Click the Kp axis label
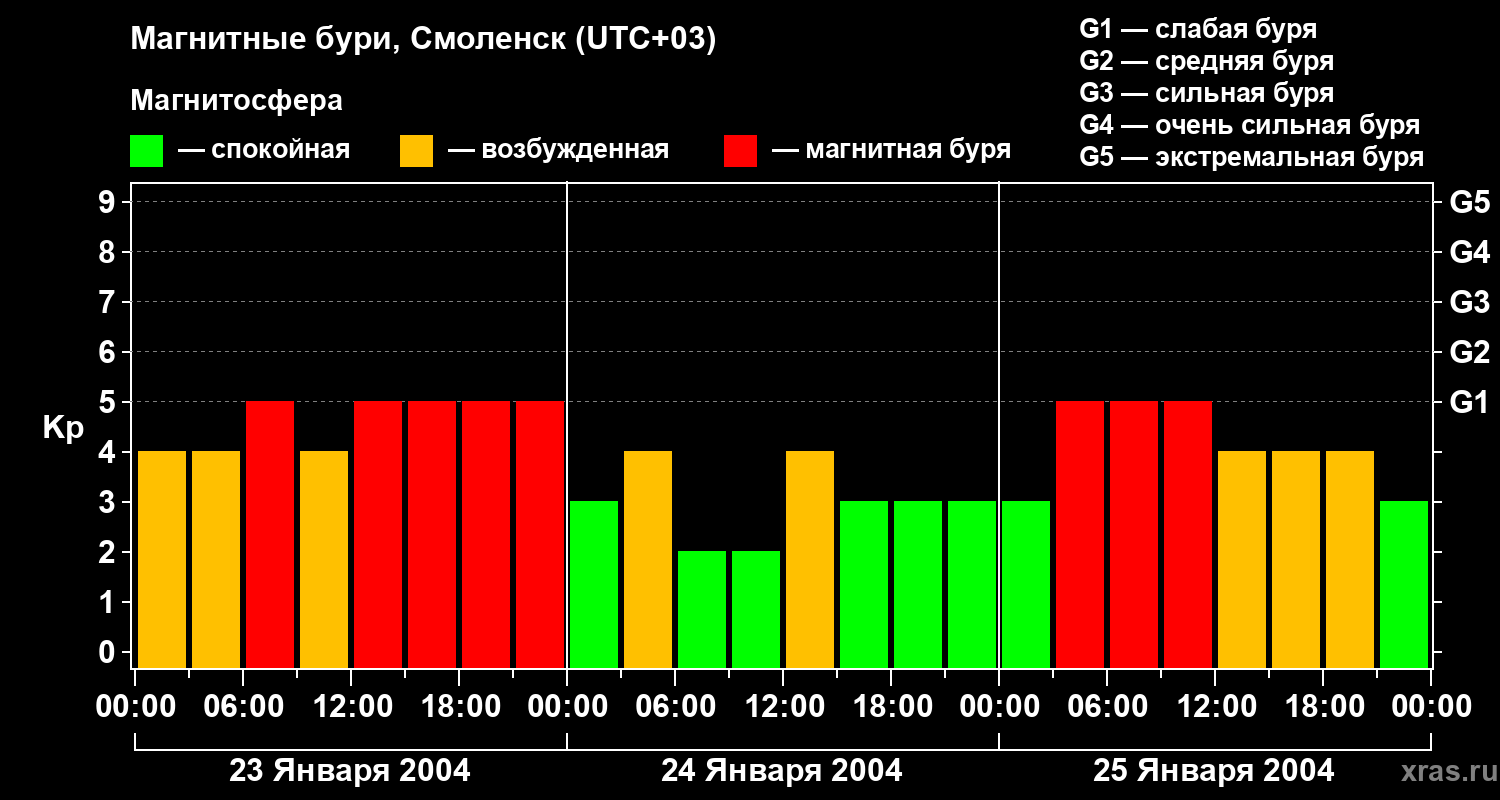Viewport: 1500px width, 800px height. pyautogui.click(x=63, y=428)
